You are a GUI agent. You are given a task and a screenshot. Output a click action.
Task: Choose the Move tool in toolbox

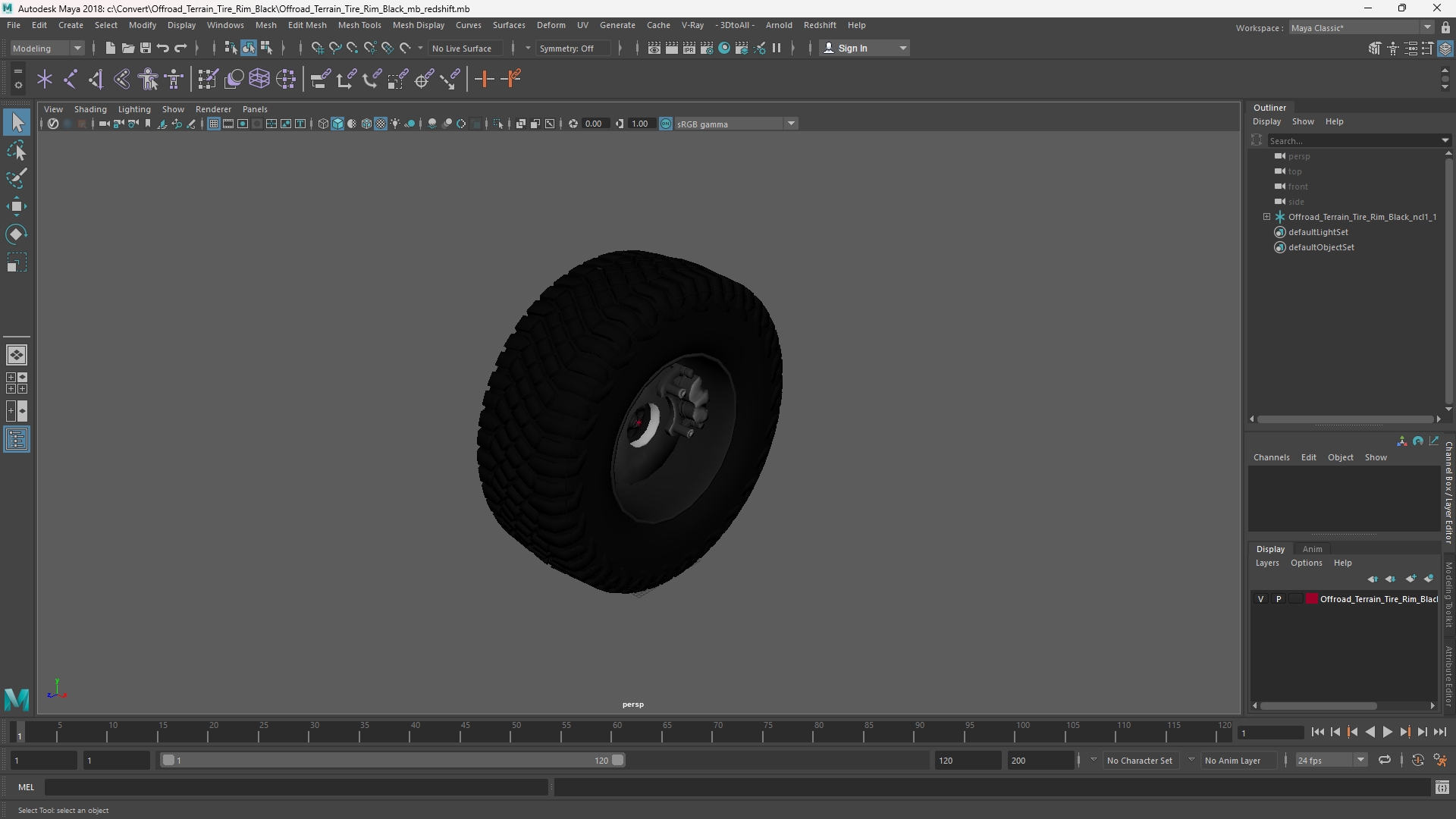pyautogui.click(x=17, y=206)
